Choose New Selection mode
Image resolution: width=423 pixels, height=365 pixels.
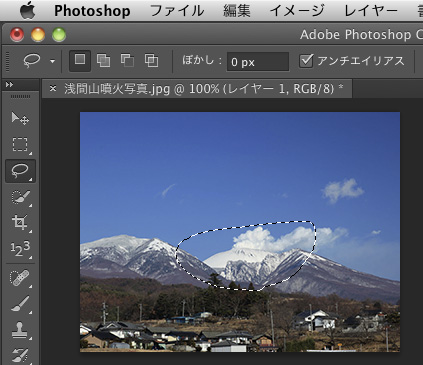click(x=80, y=61)
